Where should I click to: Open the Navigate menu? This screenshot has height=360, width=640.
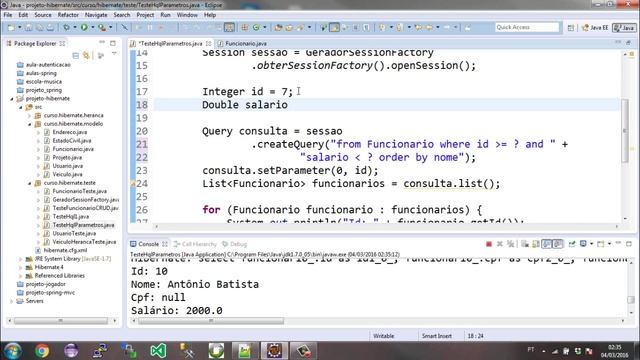(96, 15)
